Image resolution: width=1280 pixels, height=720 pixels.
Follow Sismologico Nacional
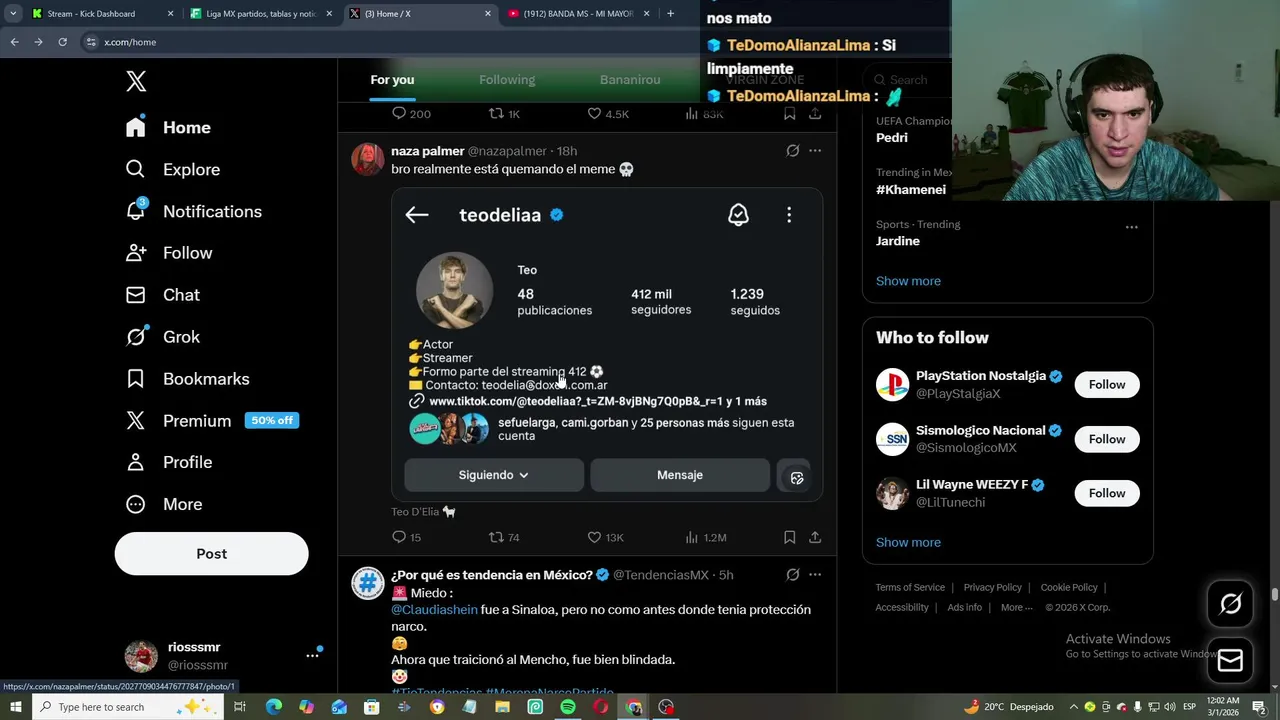pos(1107,439)
